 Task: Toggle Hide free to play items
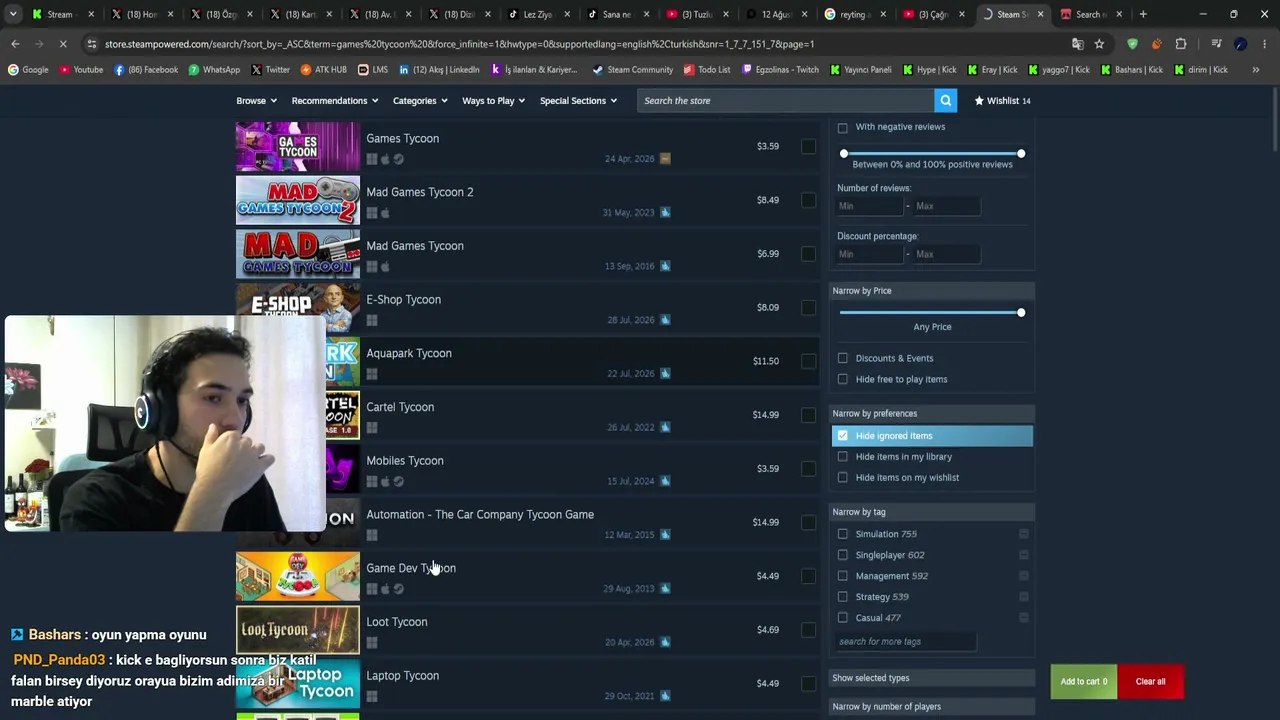[842, 379]
